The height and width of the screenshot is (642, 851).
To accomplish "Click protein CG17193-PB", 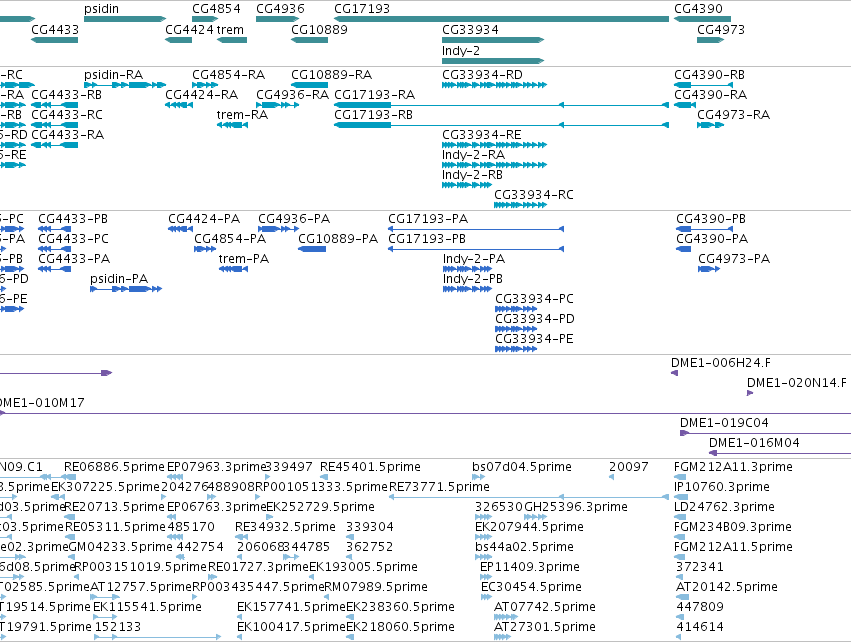I will [476, 249].
